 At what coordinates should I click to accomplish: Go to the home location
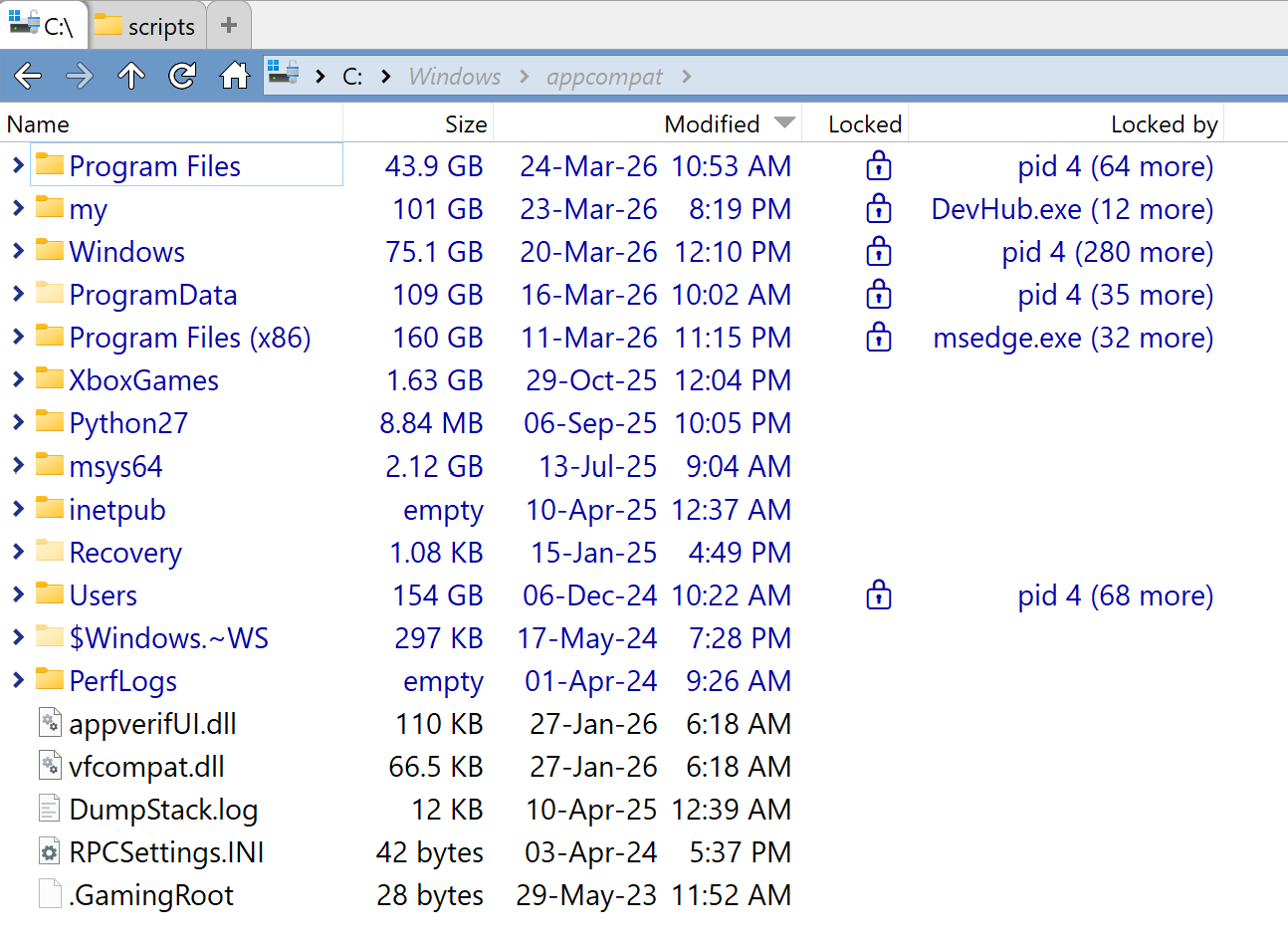point(235,76)
